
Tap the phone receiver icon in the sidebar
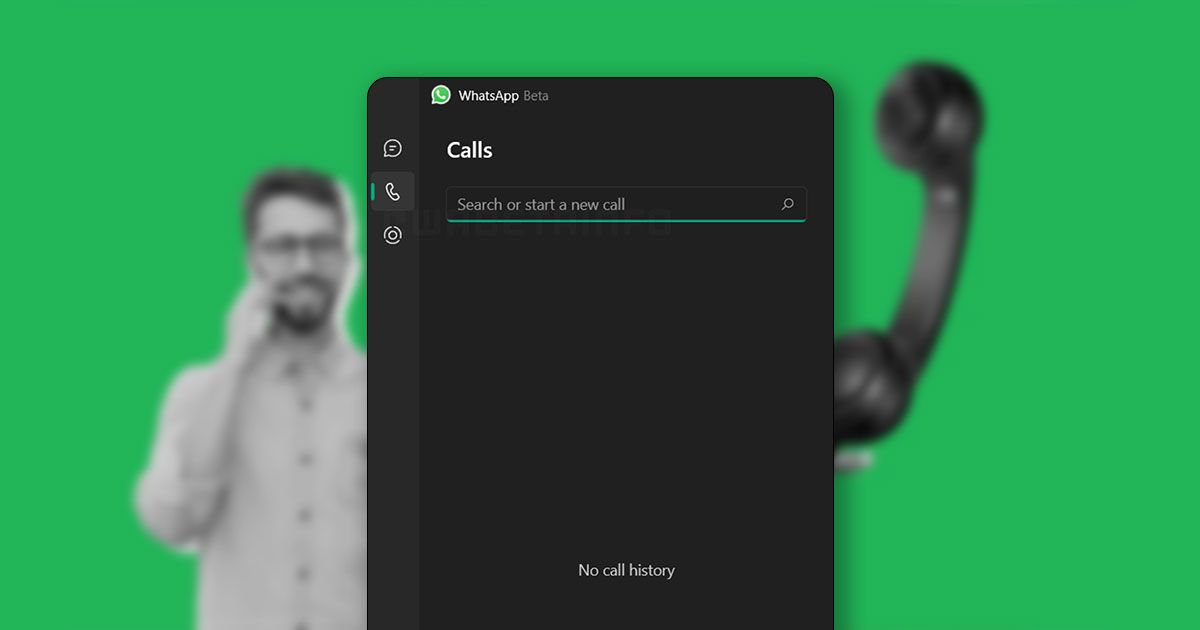pos(392,190)
